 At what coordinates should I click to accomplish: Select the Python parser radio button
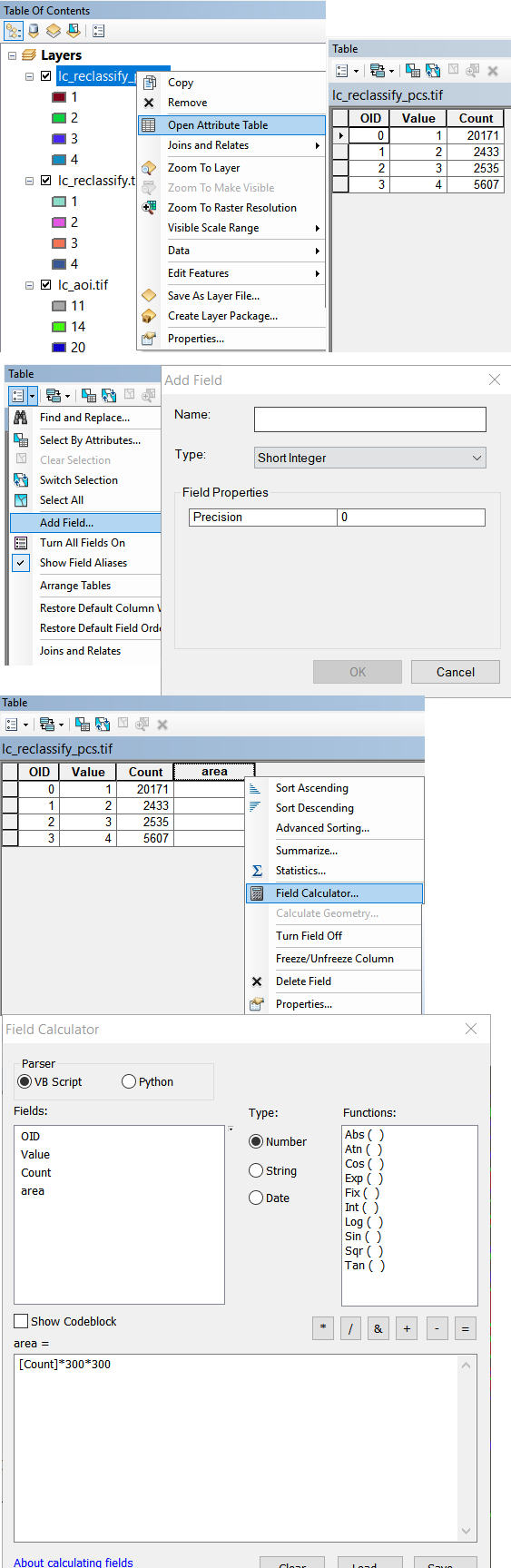129,1081
